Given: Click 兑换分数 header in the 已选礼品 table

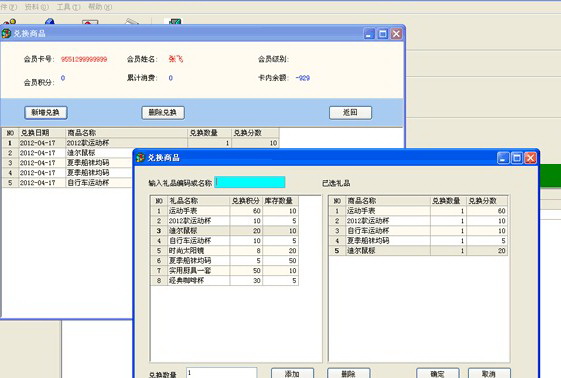Looking at the screenshot, I should (487, 201).
